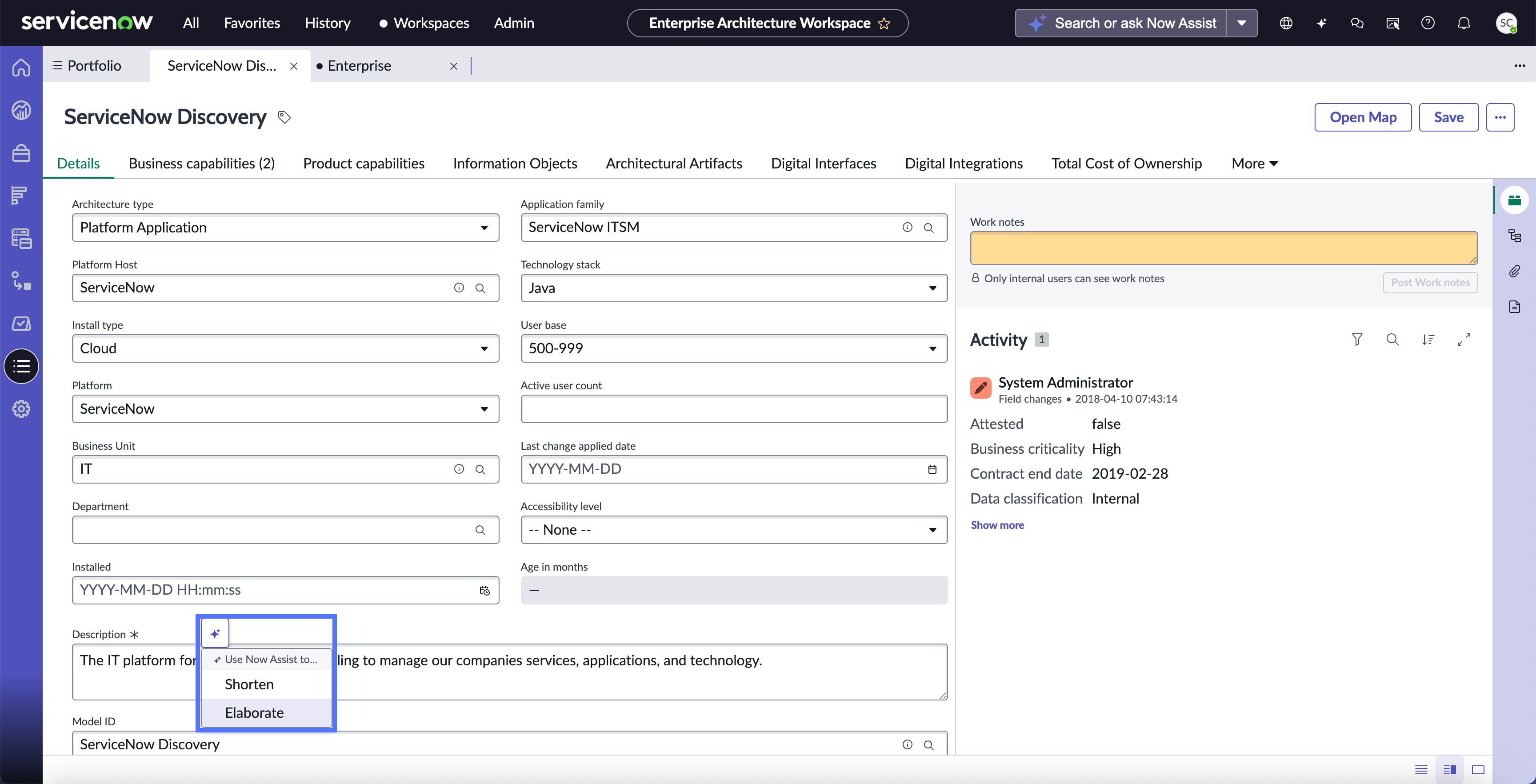Choose Shorten from Now Assist menu

[266, 684]
